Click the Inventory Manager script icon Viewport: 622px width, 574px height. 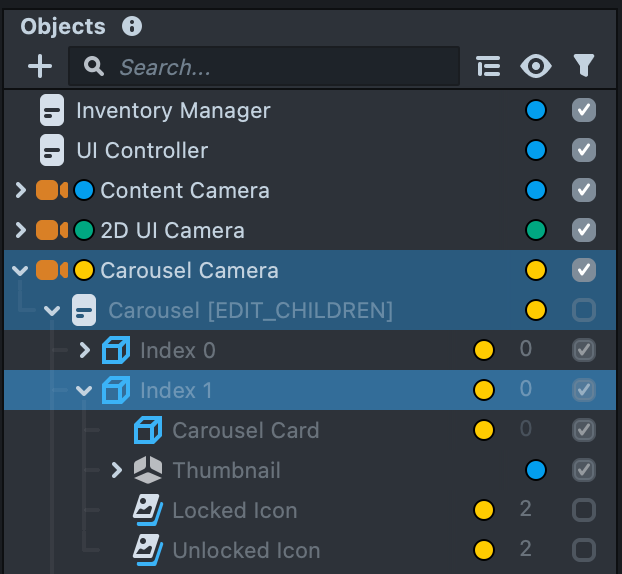click(x=52, y=110)
